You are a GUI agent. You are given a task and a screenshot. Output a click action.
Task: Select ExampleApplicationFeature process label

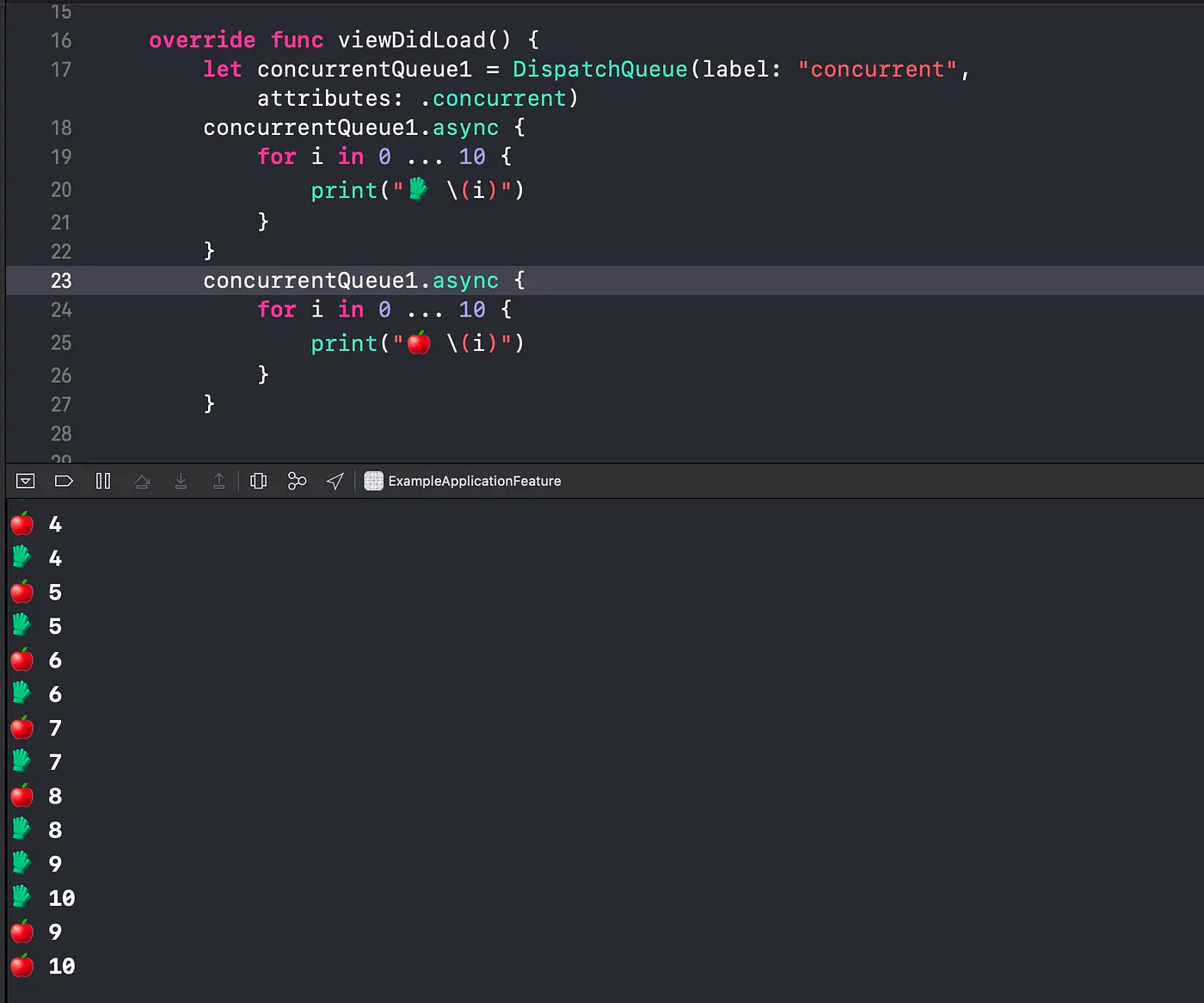coord(475,481)
